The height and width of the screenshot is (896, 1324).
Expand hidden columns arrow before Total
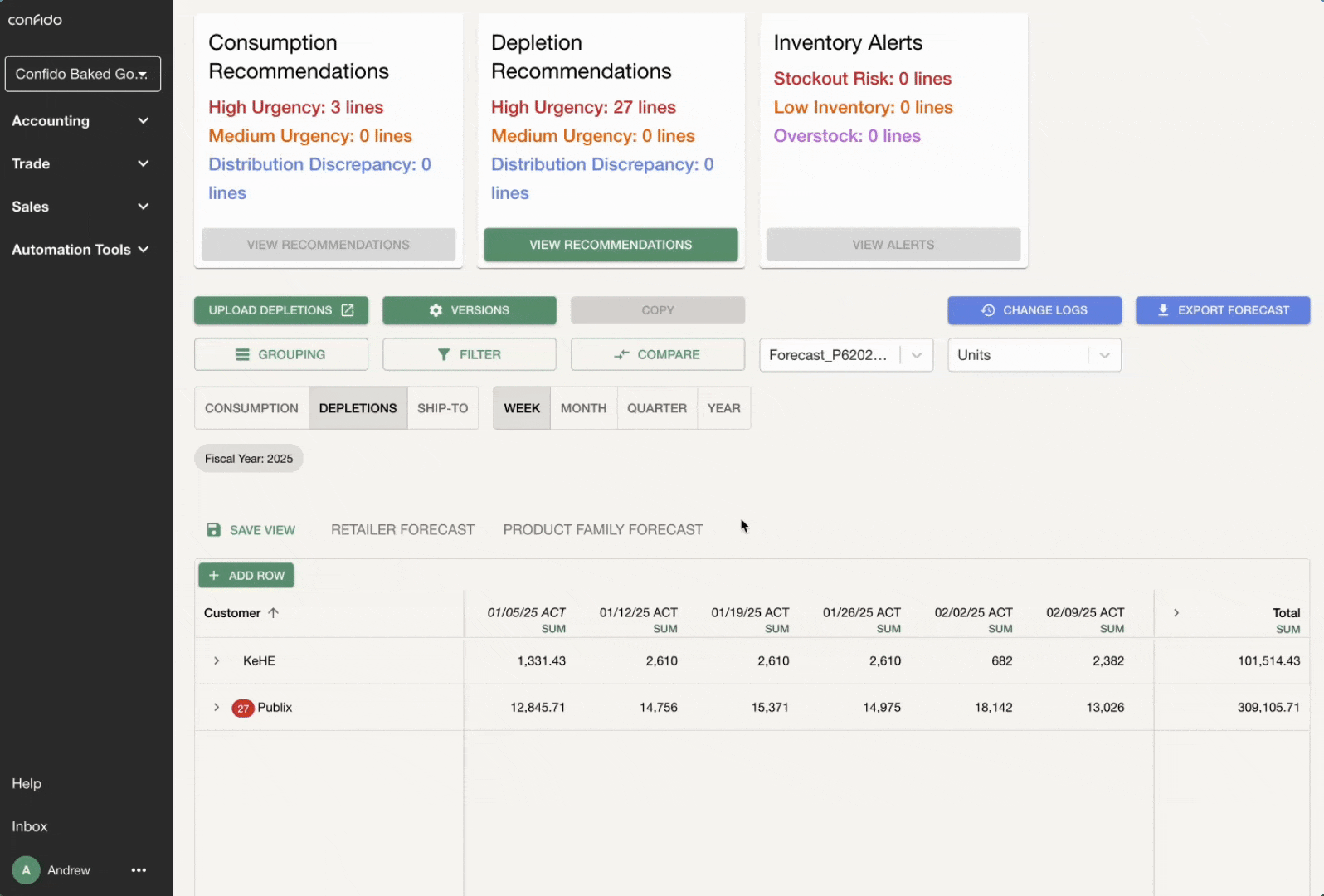point(1176,613)
